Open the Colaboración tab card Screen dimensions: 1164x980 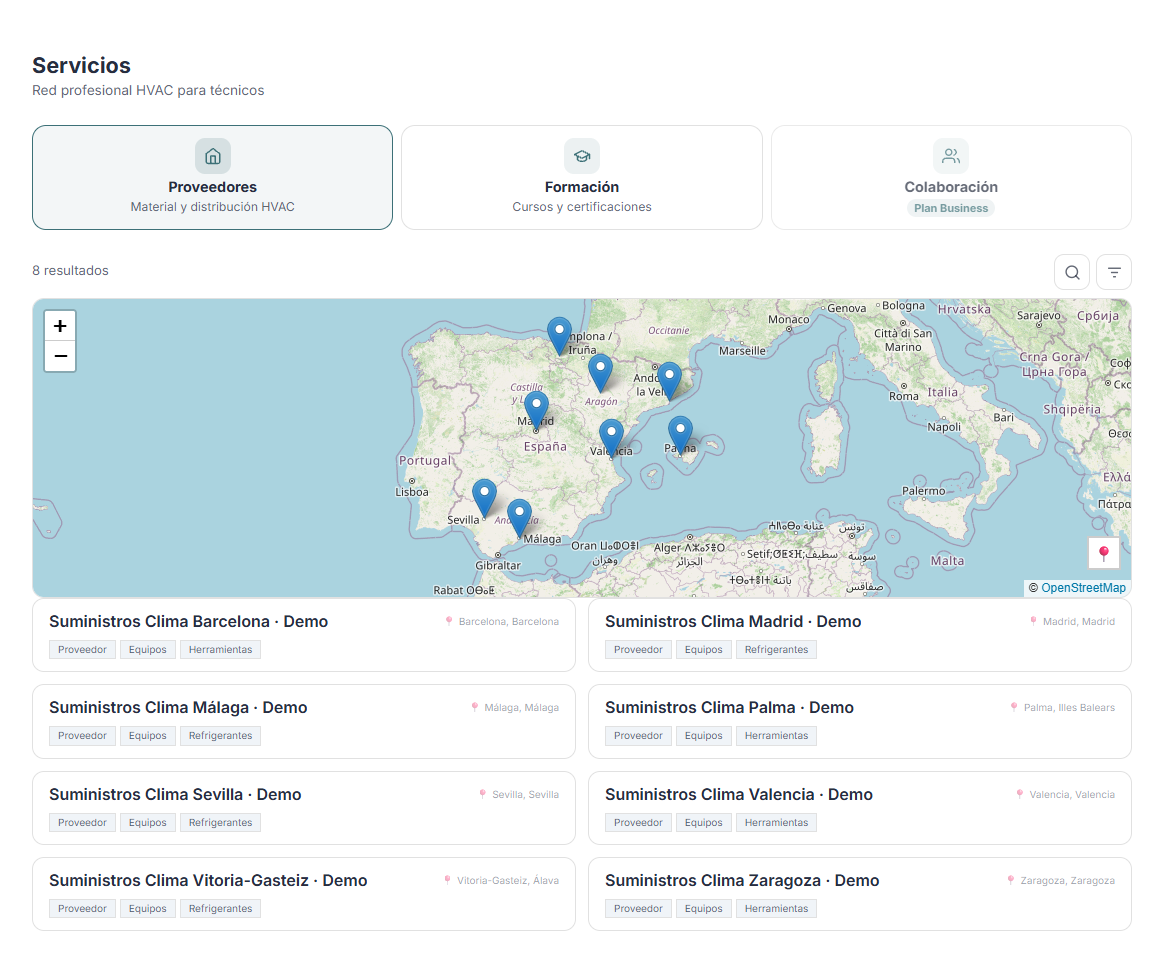coord(951,177)
